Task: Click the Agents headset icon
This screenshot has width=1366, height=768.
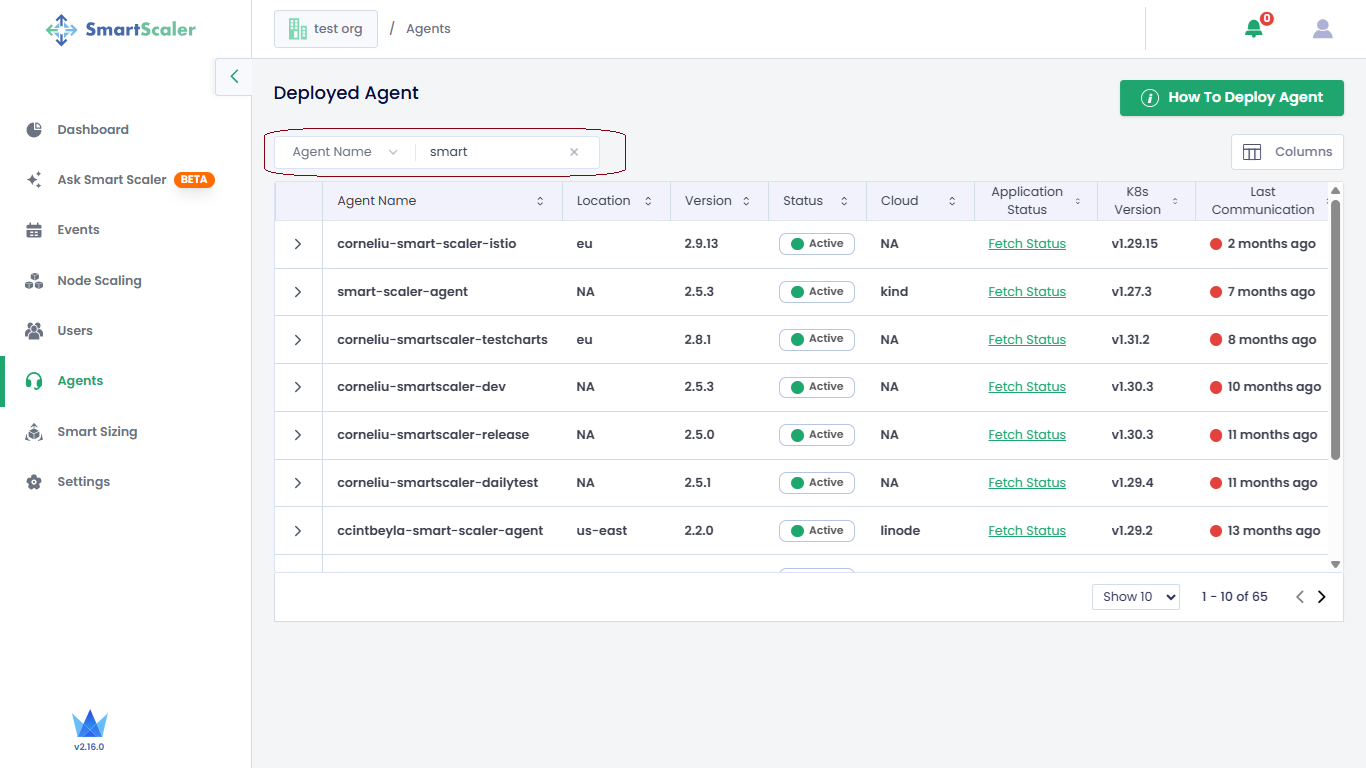Action: tap(34, 381)
